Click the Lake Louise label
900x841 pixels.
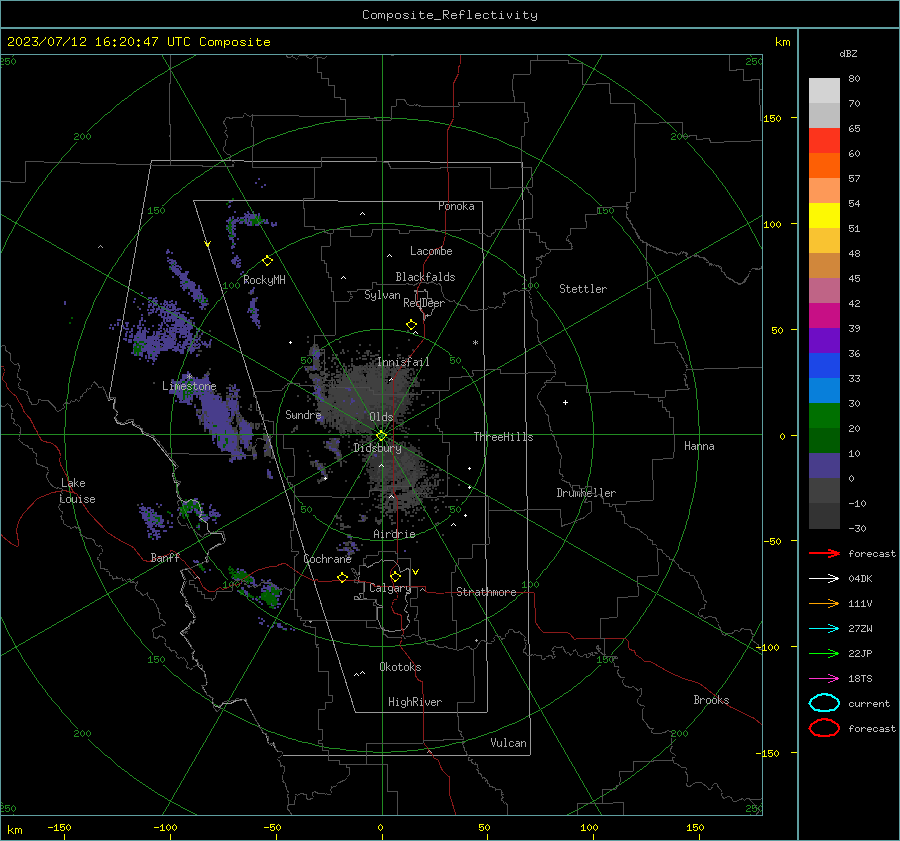point(77,491)
